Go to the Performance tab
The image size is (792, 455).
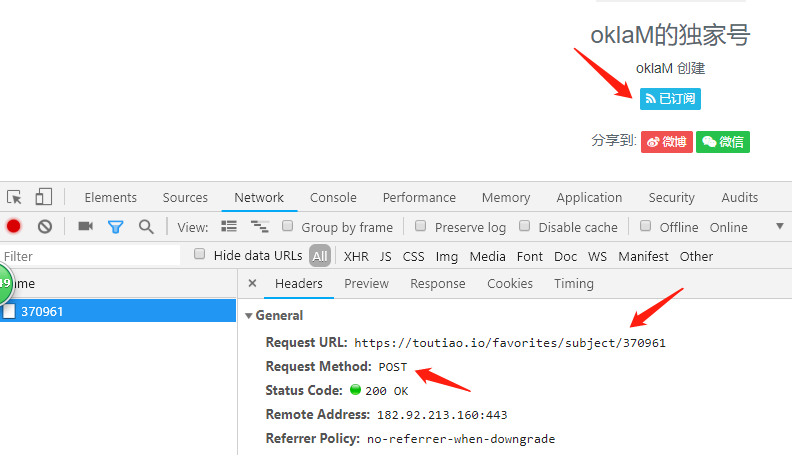pos(419,197)
